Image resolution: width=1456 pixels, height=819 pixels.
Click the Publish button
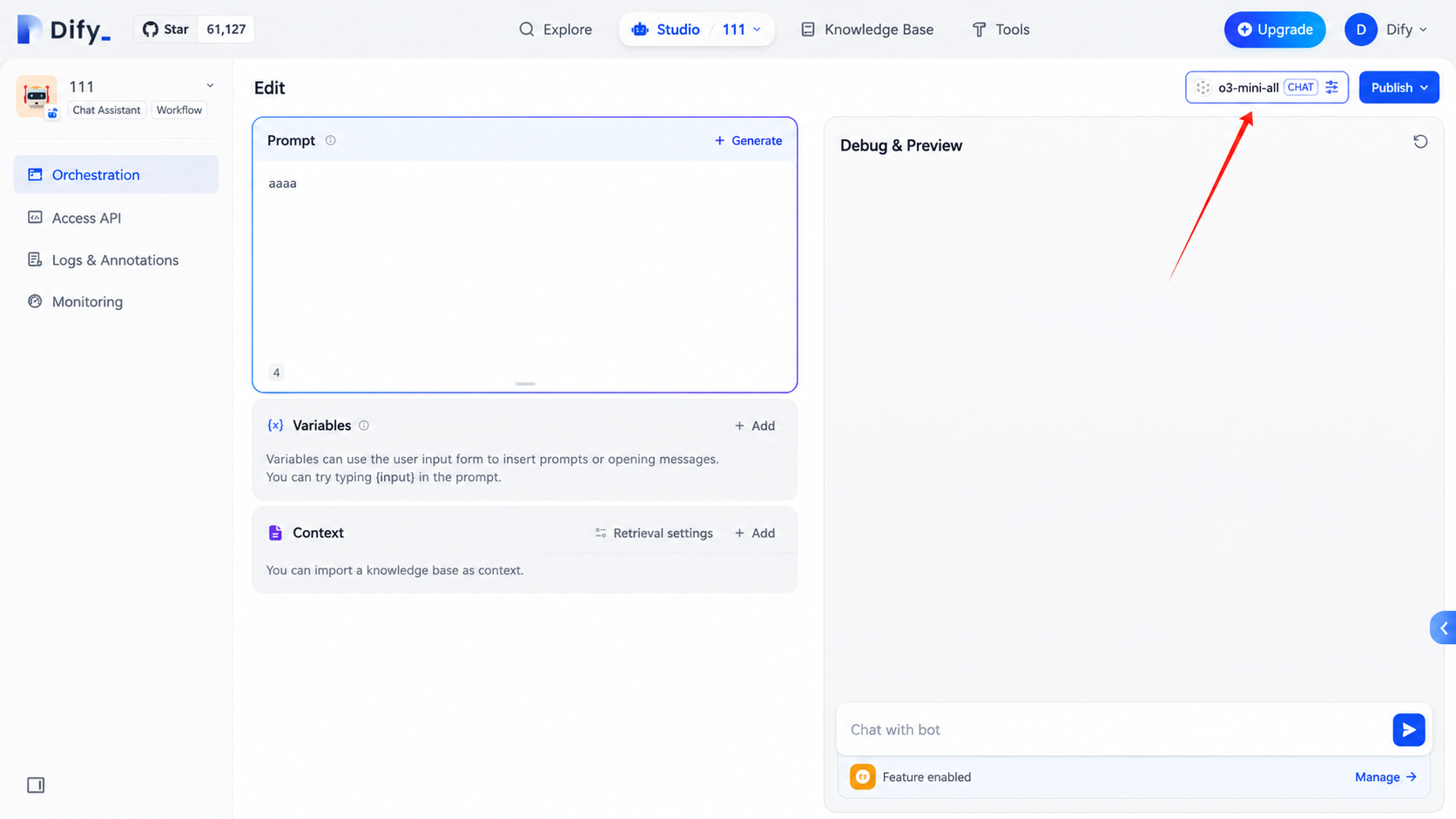(x=1399, y=87)
